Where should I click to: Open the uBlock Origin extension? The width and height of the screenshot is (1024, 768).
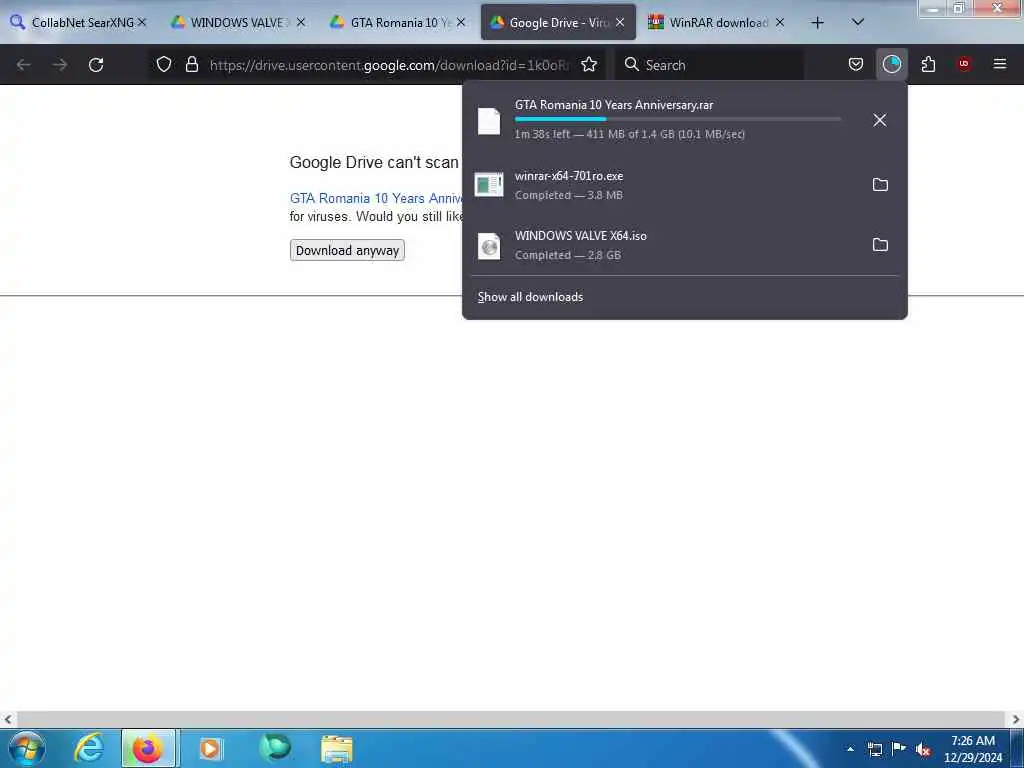tap(964, 64)
